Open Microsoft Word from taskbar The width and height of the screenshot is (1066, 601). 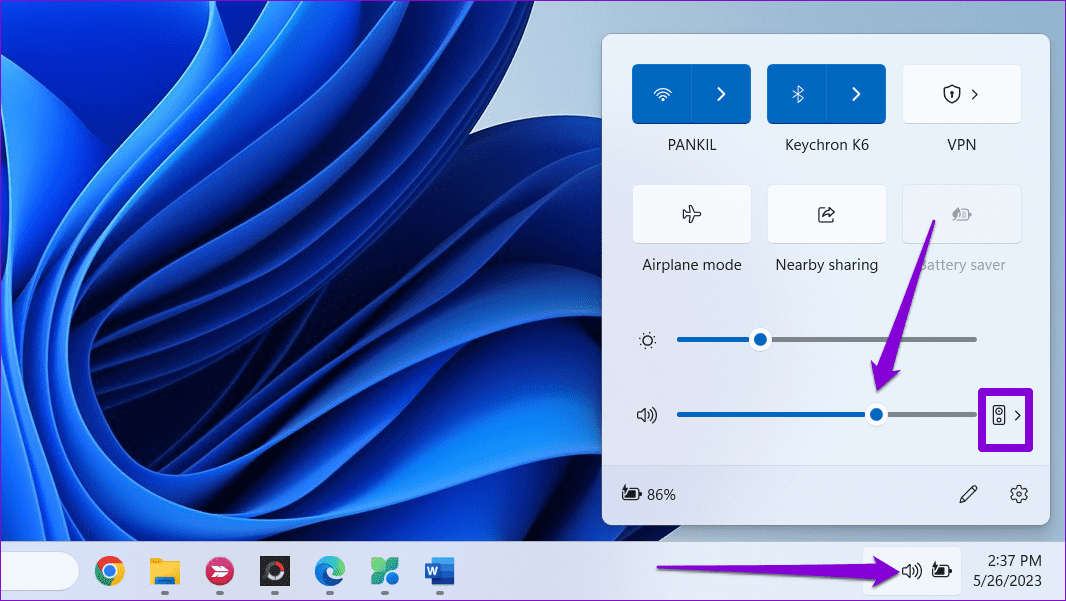tap(439, 571)
